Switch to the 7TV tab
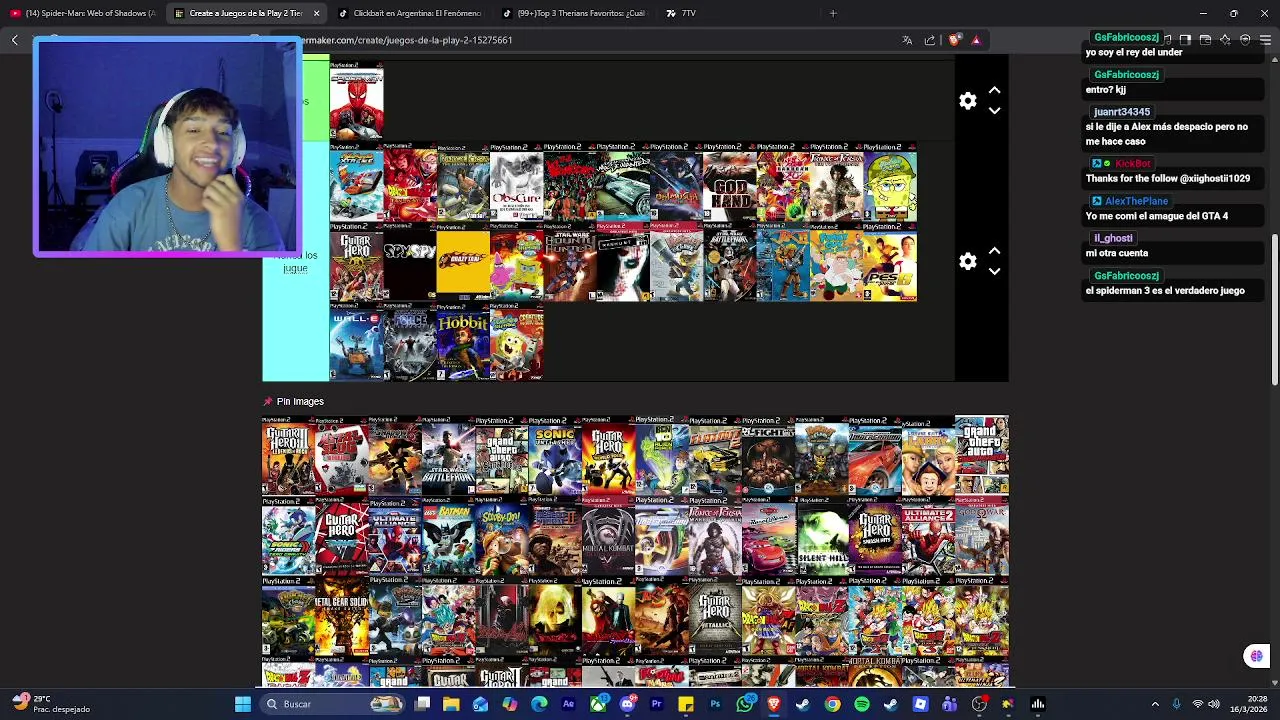This screenshot has height=720, width=1280. pyautogui.click(x=738, y=13)
